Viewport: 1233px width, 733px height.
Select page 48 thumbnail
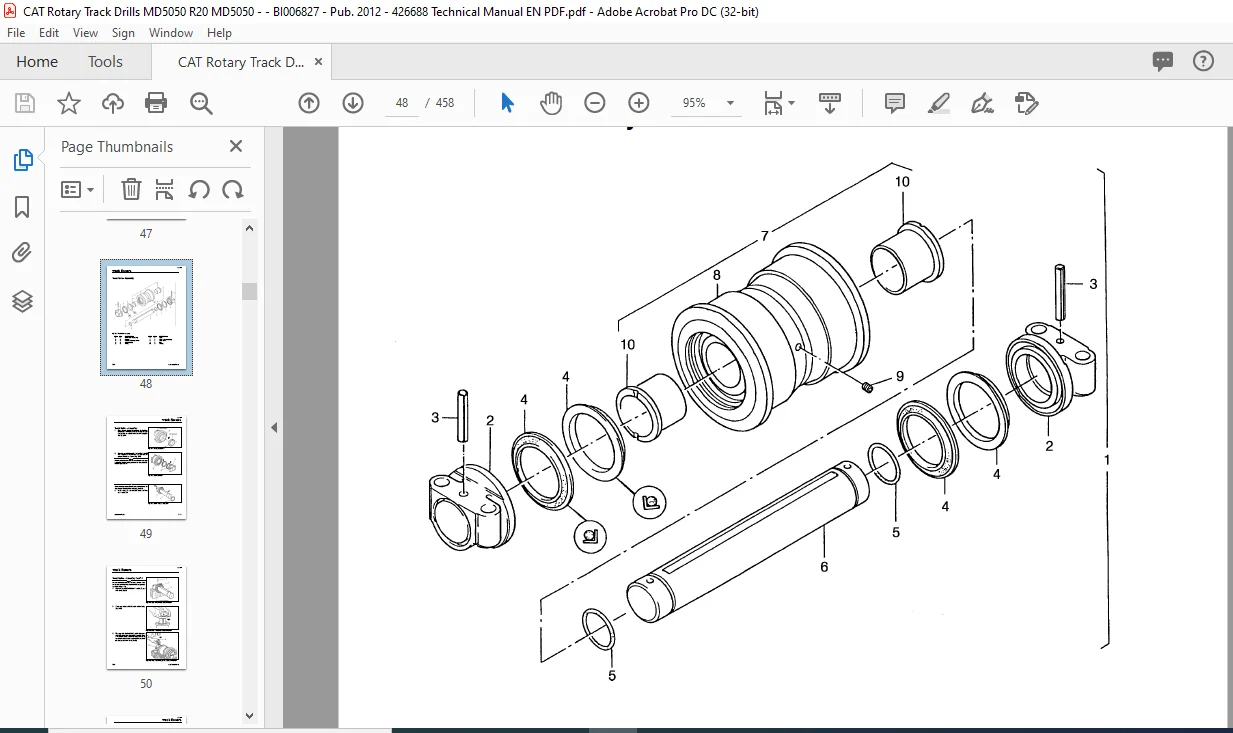pyautogui.click(x=146, y=317)
